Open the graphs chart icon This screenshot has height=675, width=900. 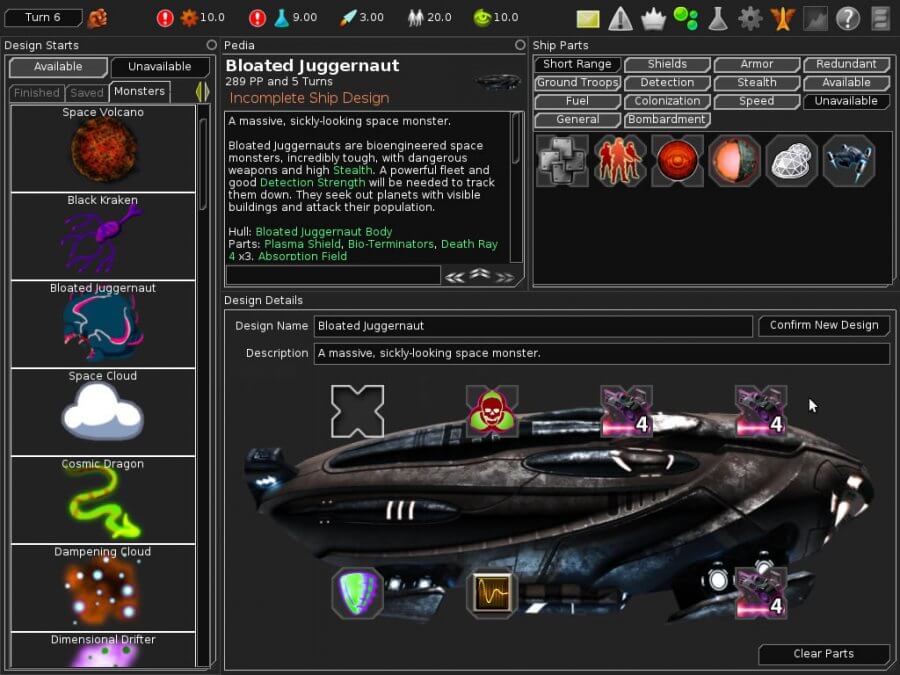tap(816, 18)
